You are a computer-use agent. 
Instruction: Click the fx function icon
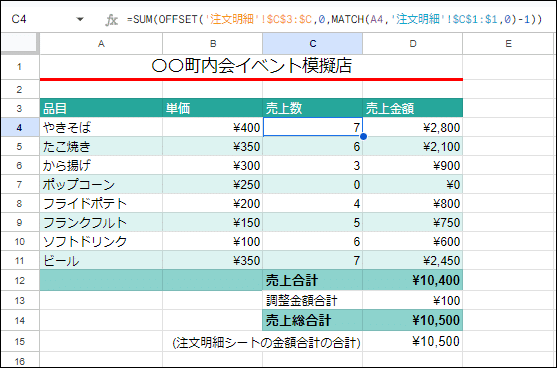[111, 20]
